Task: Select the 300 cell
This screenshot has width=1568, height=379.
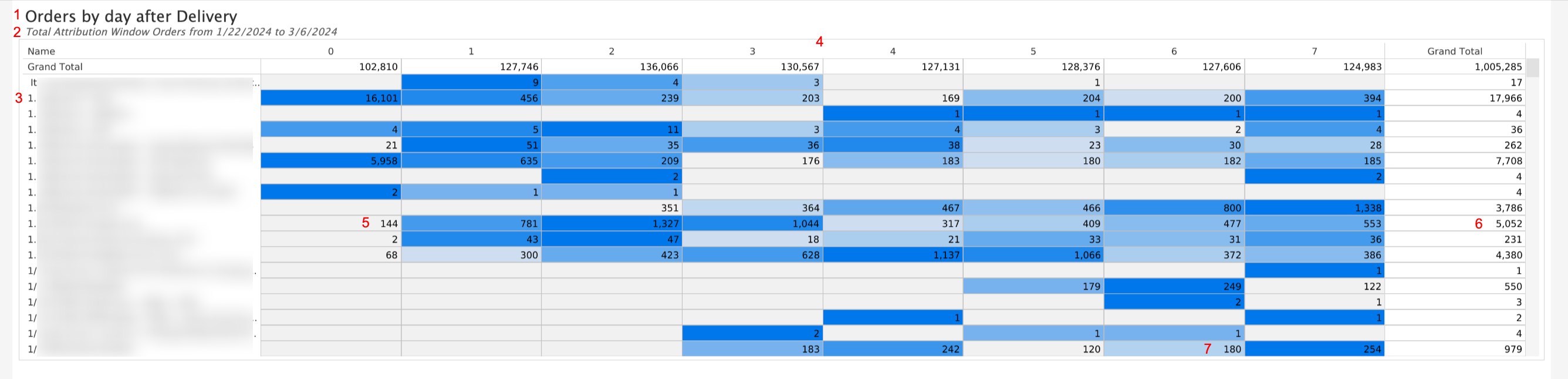Action: (x=472, y=254)
